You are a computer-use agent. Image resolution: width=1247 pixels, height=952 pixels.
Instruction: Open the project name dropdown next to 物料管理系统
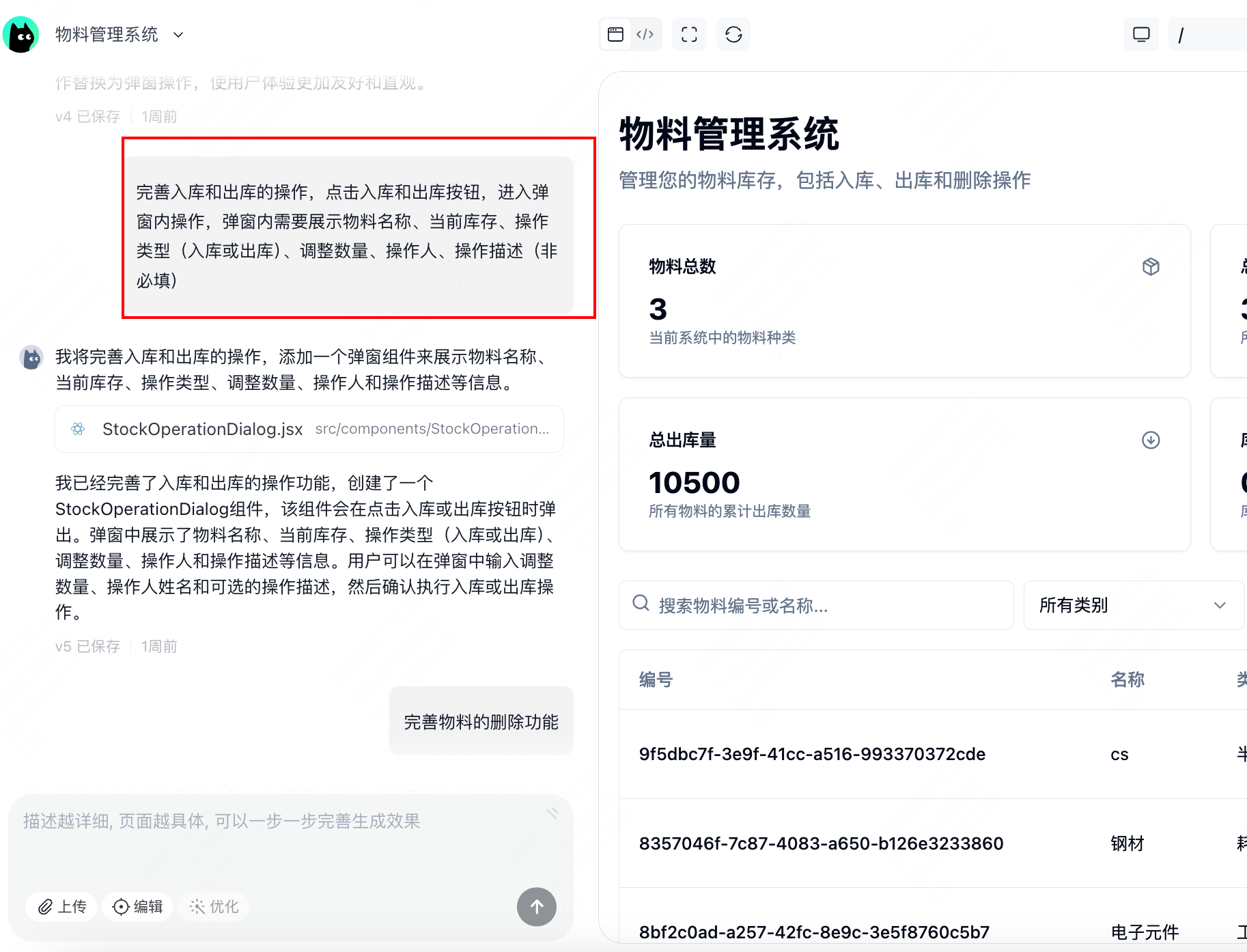178,35
